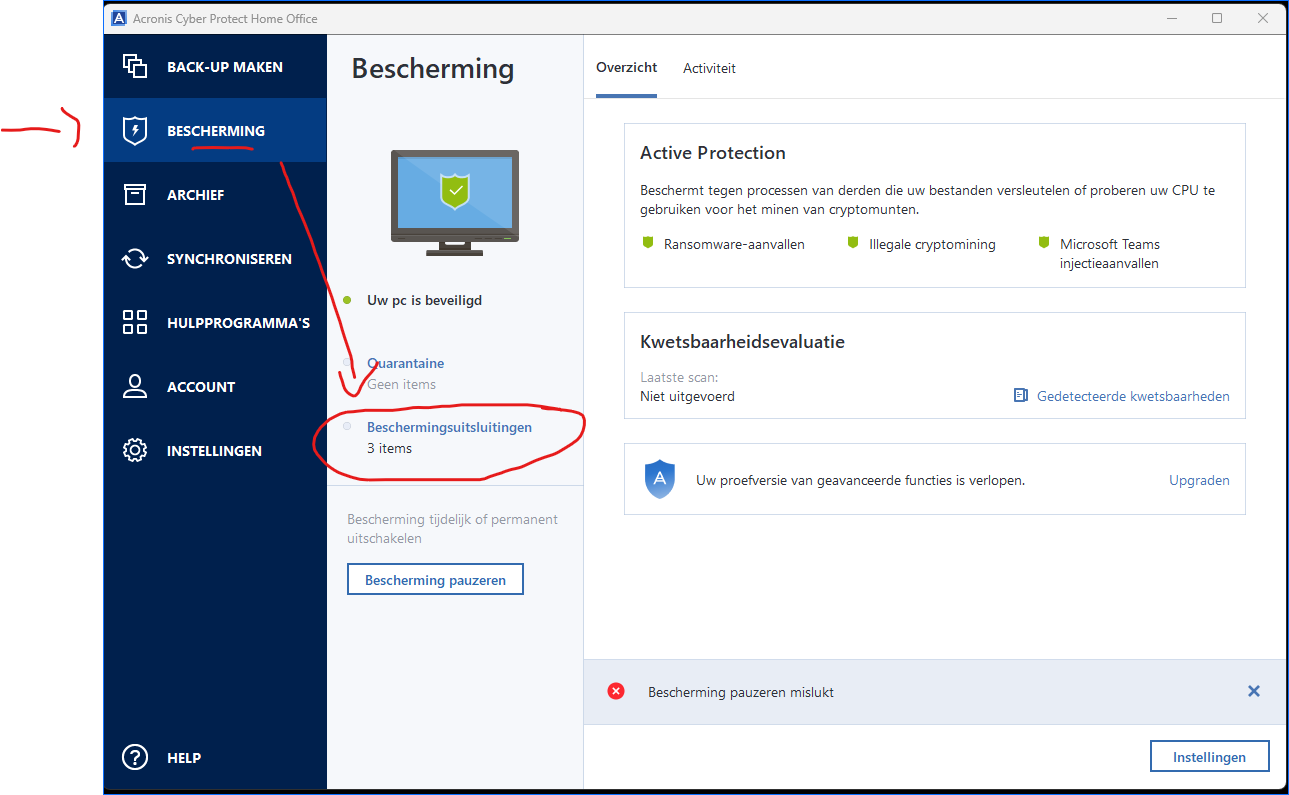The image size is (1289, 795).
Task: Switch to the Overzicht tab
Action: [627, 68]
